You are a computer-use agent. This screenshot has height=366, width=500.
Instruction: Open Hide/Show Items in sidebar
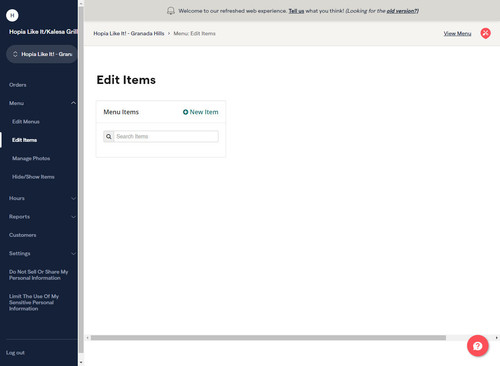[x=33, y=177]
